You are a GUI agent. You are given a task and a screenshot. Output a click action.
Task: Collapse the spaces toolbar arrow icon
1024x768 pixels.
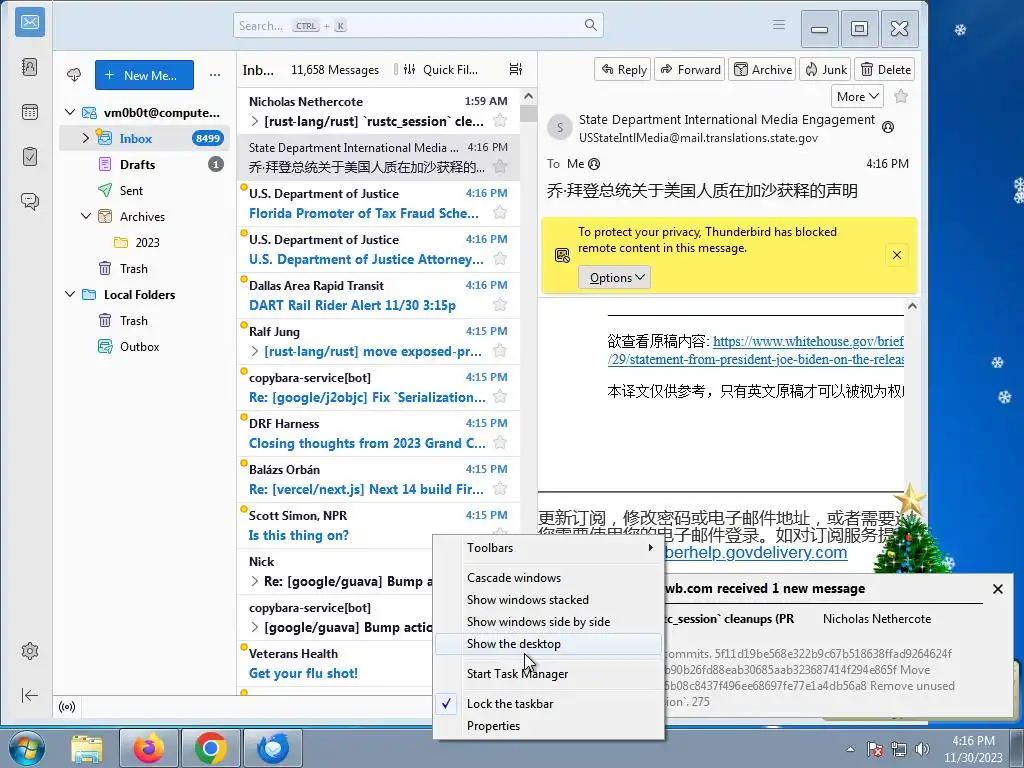[x=30, y=696]
